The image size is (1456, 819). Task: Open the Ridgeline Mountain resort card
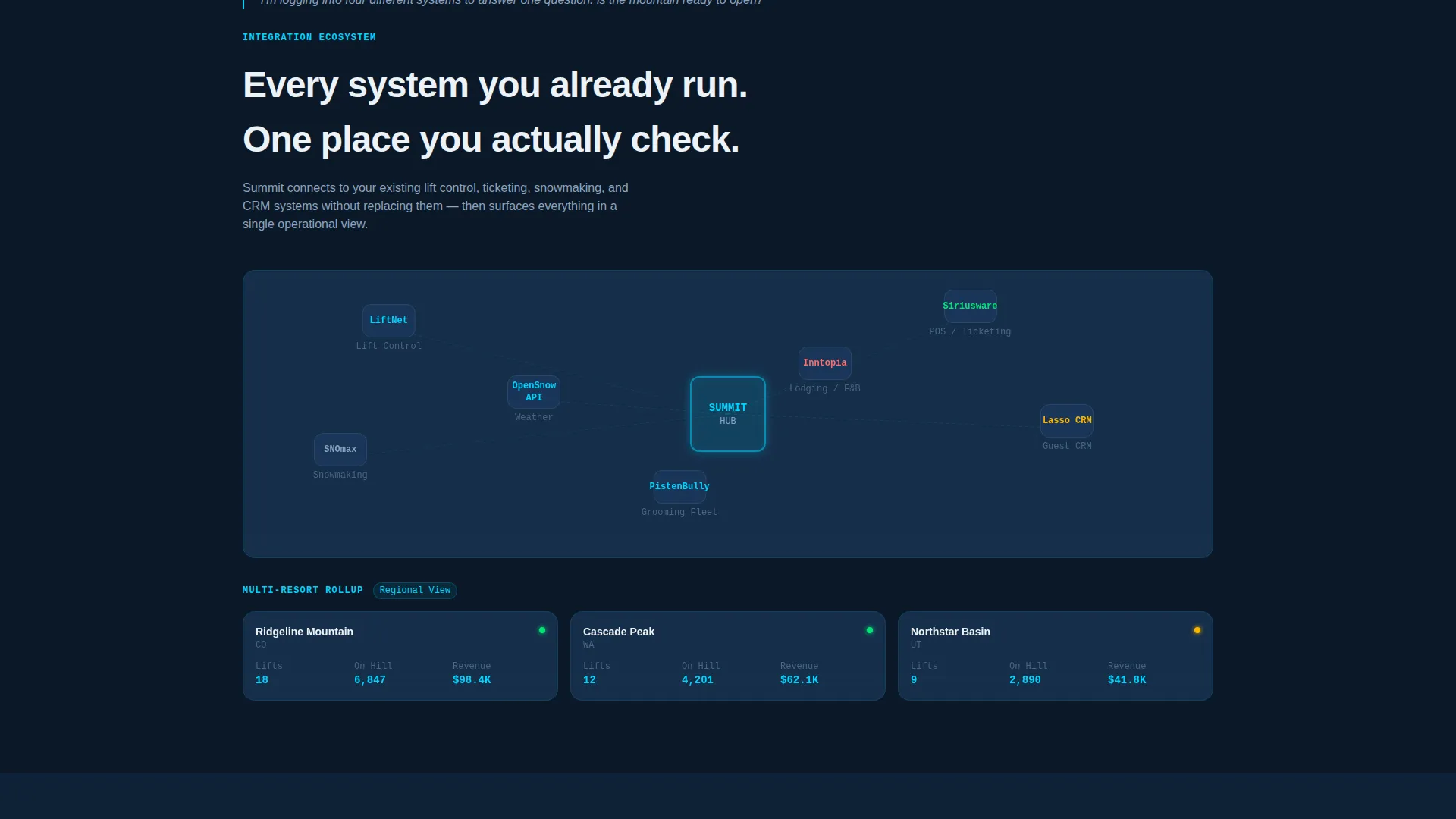(x=400, y=656)
